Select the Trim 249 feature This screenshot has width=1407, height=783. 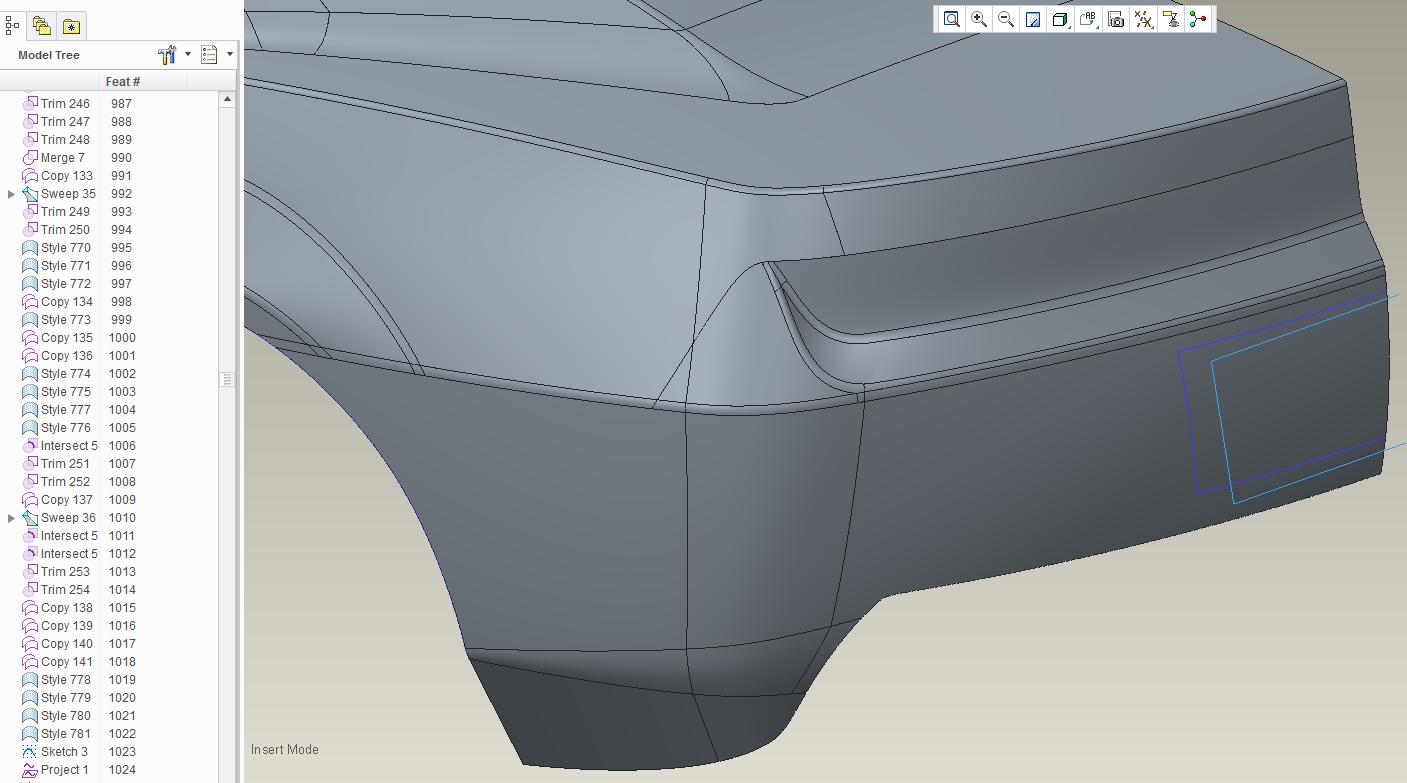[x=65, y=212]
